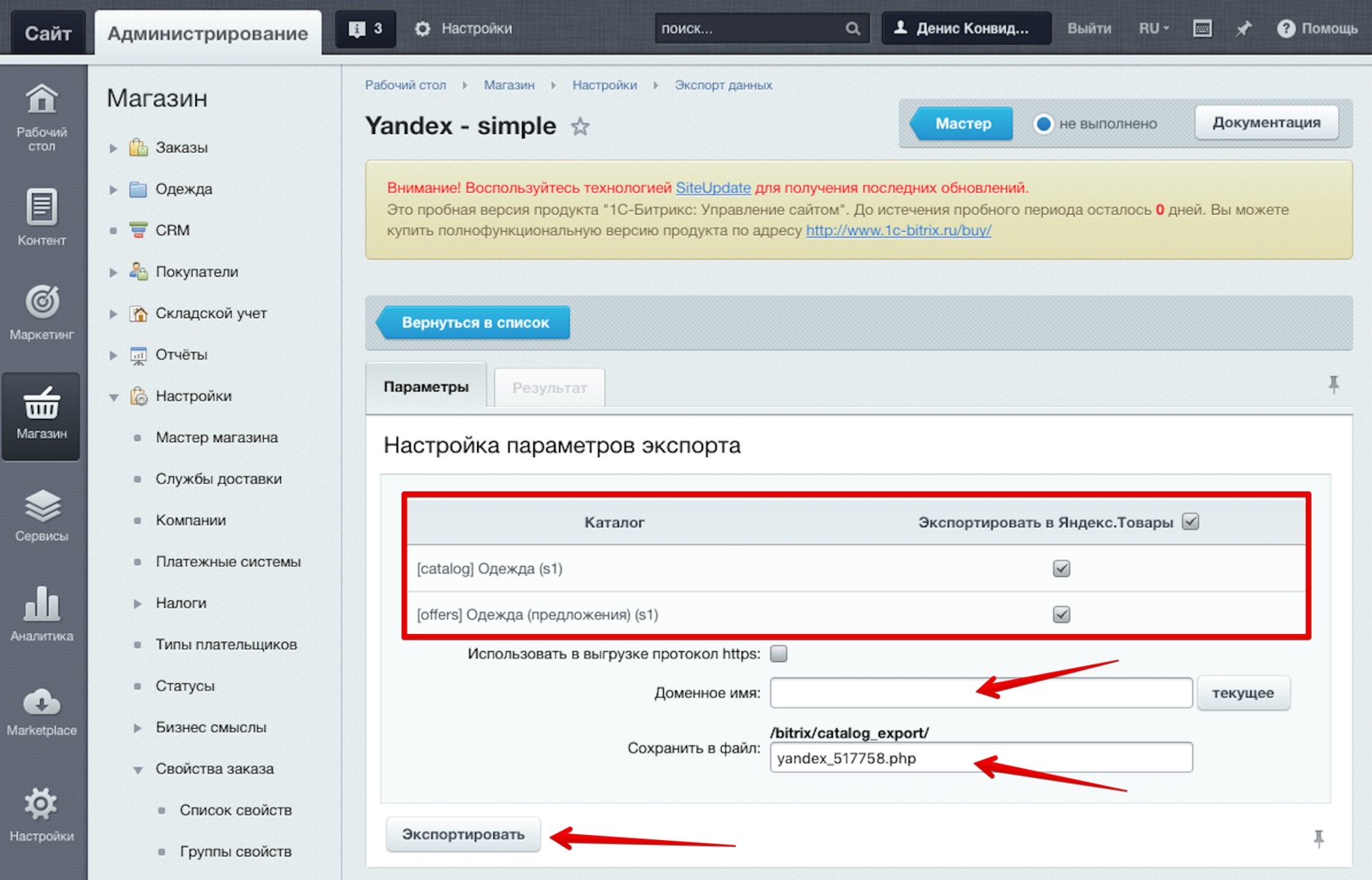Click the Складской учет house icon
Image resolution: width=1372 pixels, height=880 pixels.
pyautogui.click(x=139, y=313)
